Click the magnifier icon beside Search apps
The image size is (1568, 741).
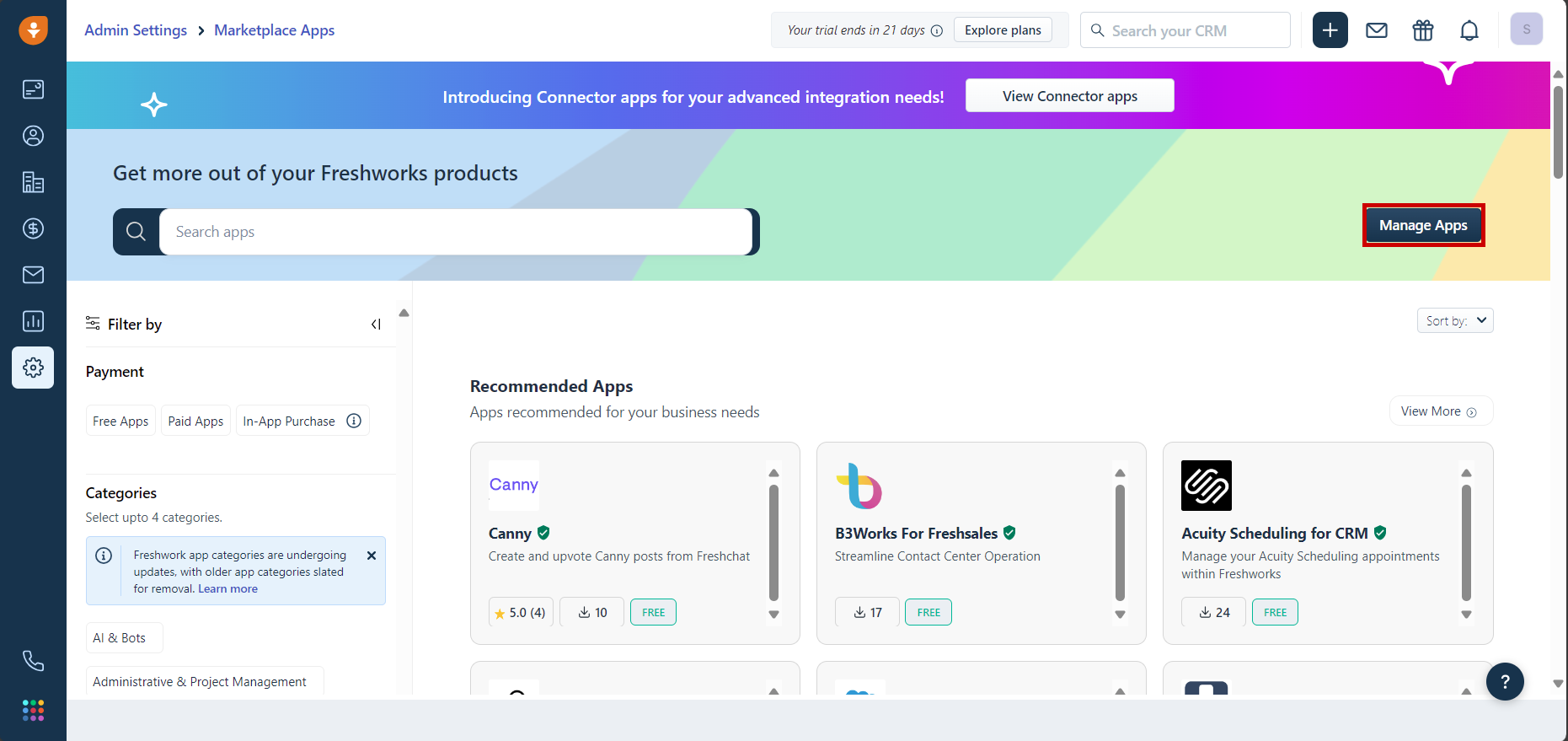pyautogui.click(x=136, y=232)
